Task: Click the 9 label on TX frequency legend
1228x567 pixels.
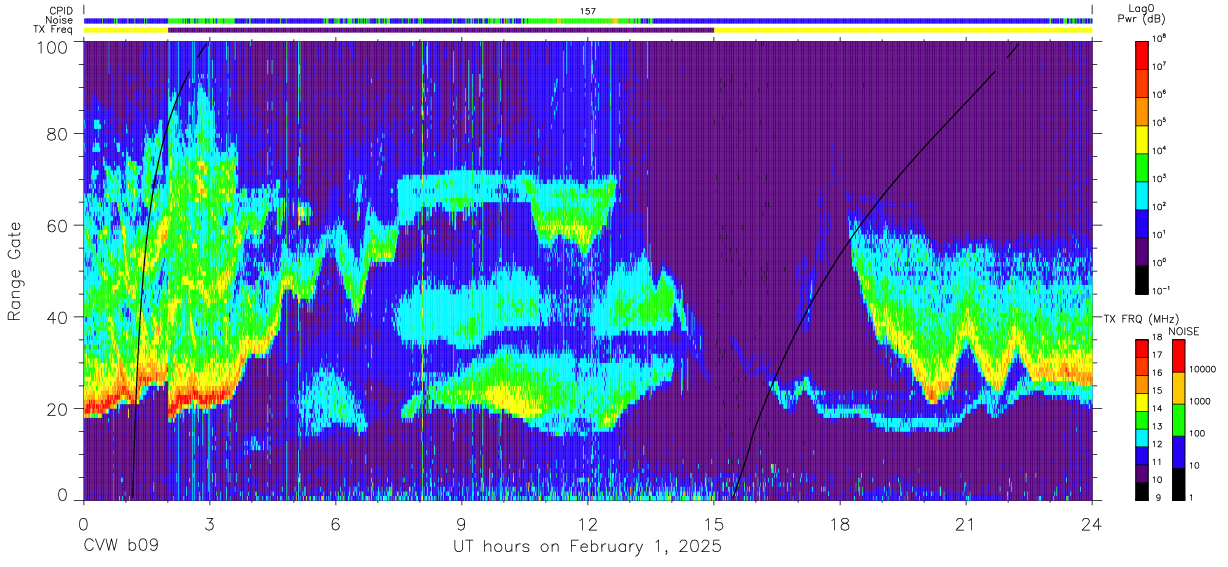Action: 1157,495
